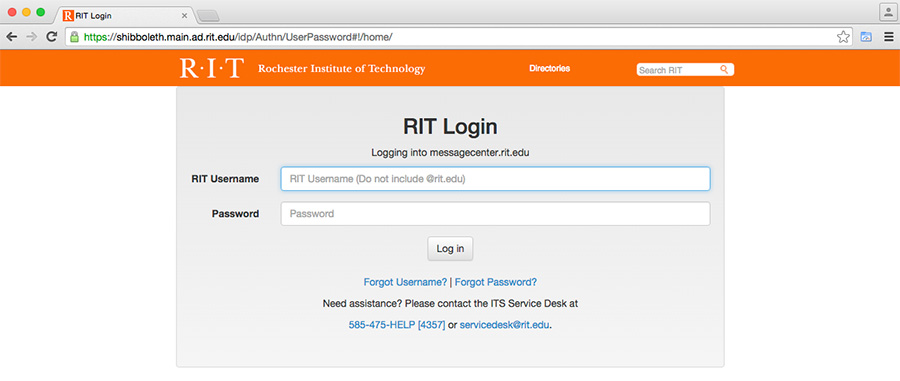Open the Forgot Username? link
900x381 pixels.
[x=405, y=282]
